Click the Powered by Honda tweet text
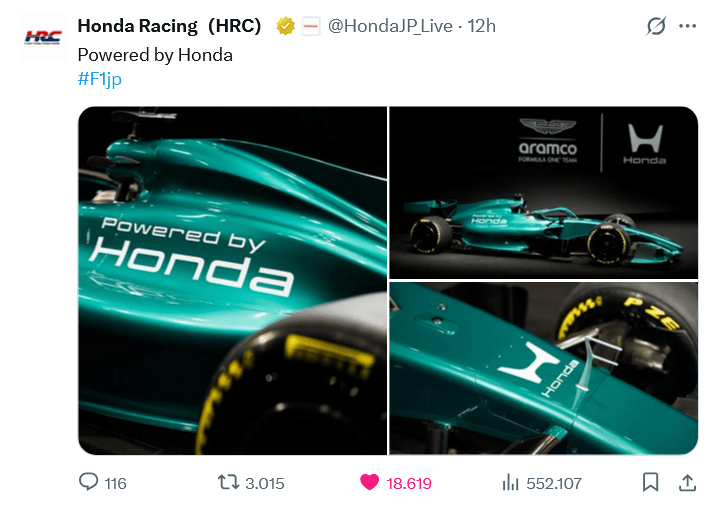This screenshot has width=718, height=508. click(155, 55)
